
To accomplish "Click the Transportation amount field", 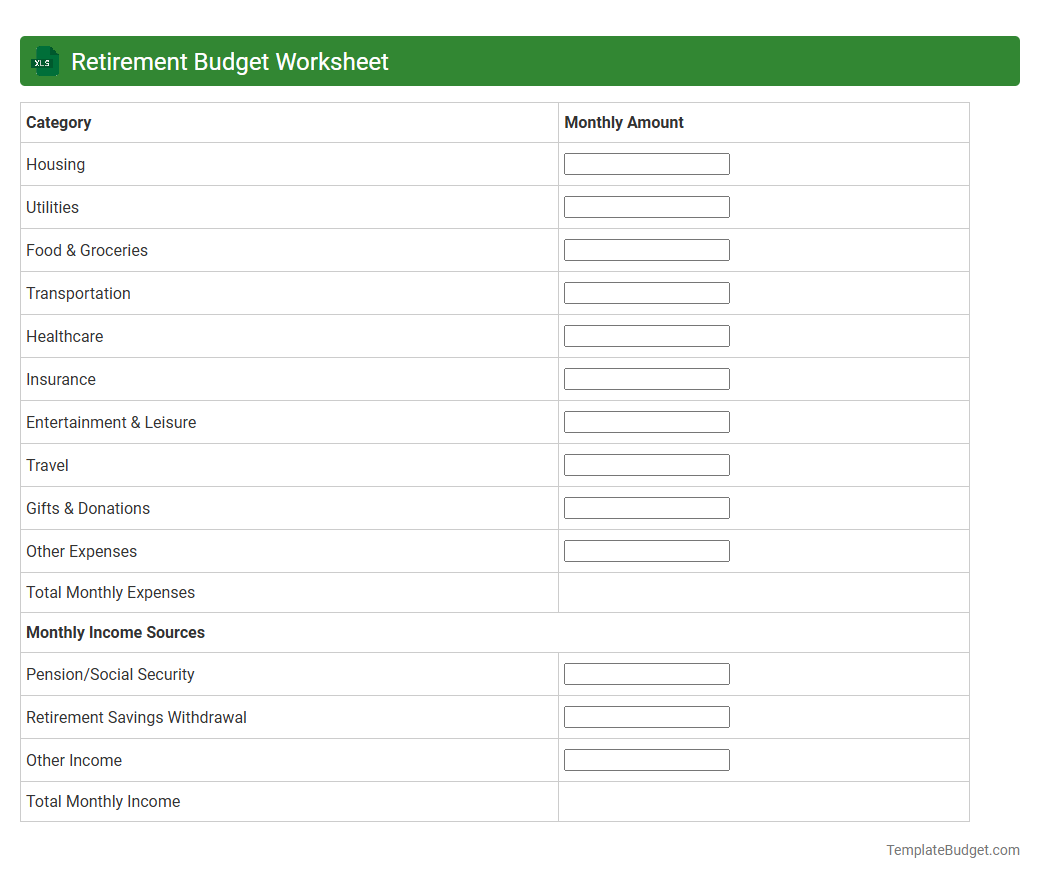I will [x=646, y=292].
